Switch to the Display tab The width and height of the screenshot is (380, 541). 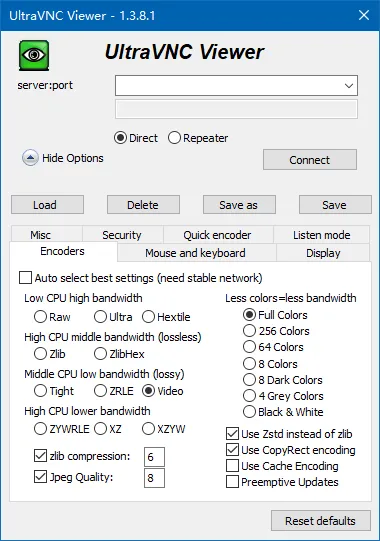coord(323,253)
